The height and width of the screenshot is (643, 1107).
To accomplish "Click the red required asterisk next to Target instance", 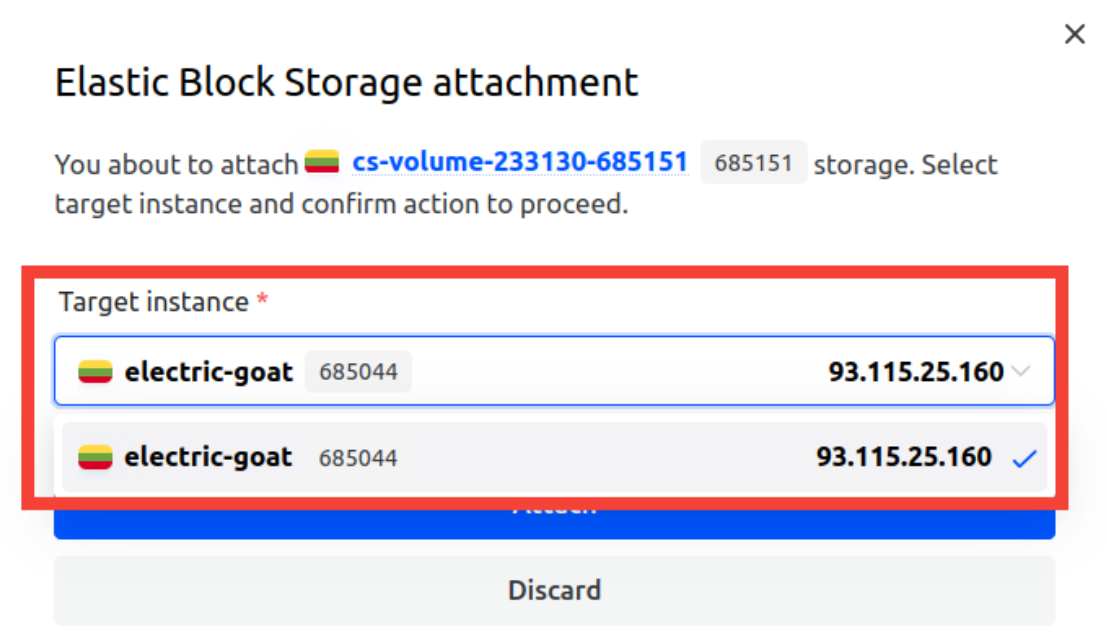I will [263, 301].
